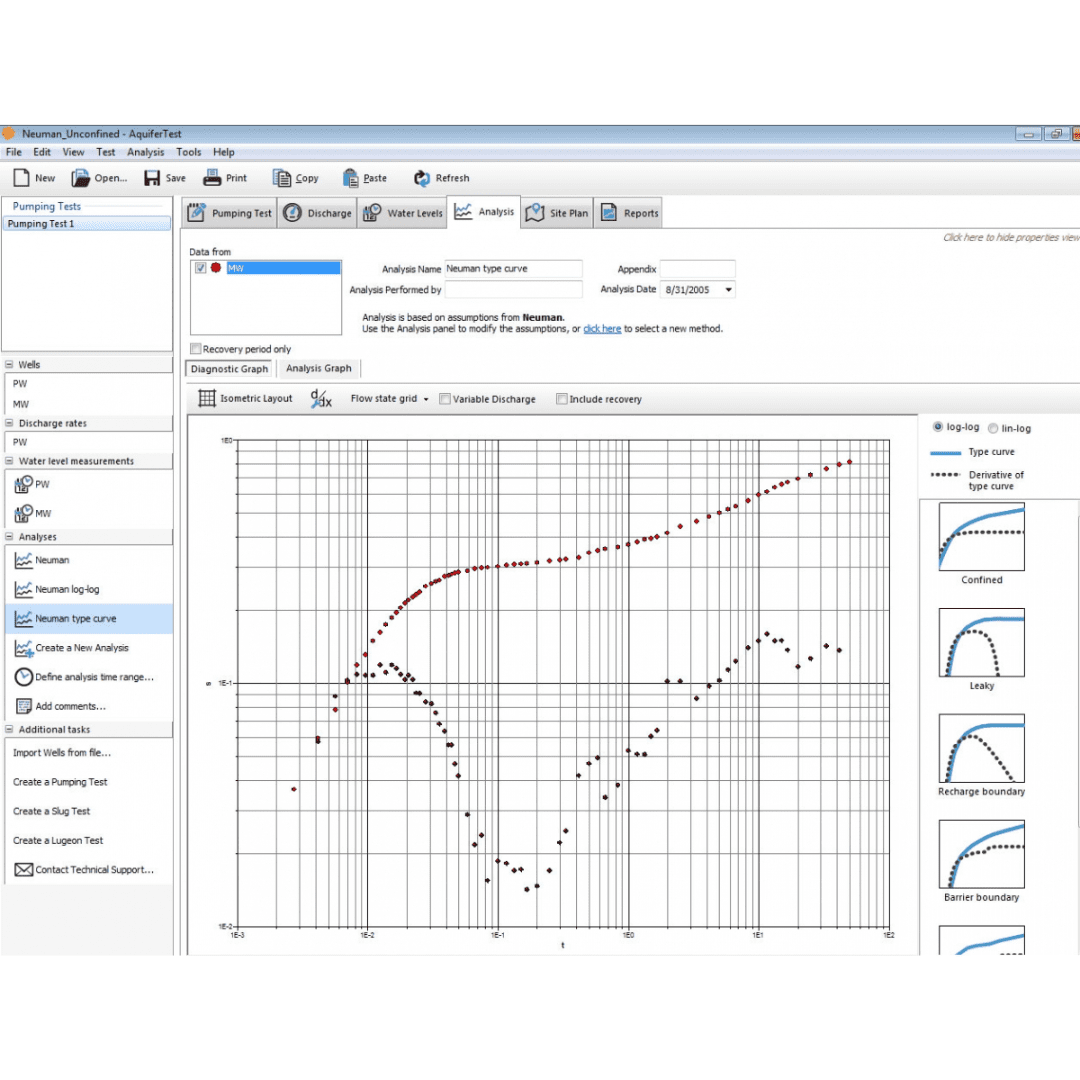Click Define analysis time range clock icon
This screenshot has width=1080, height=1080.
point(23,677)
